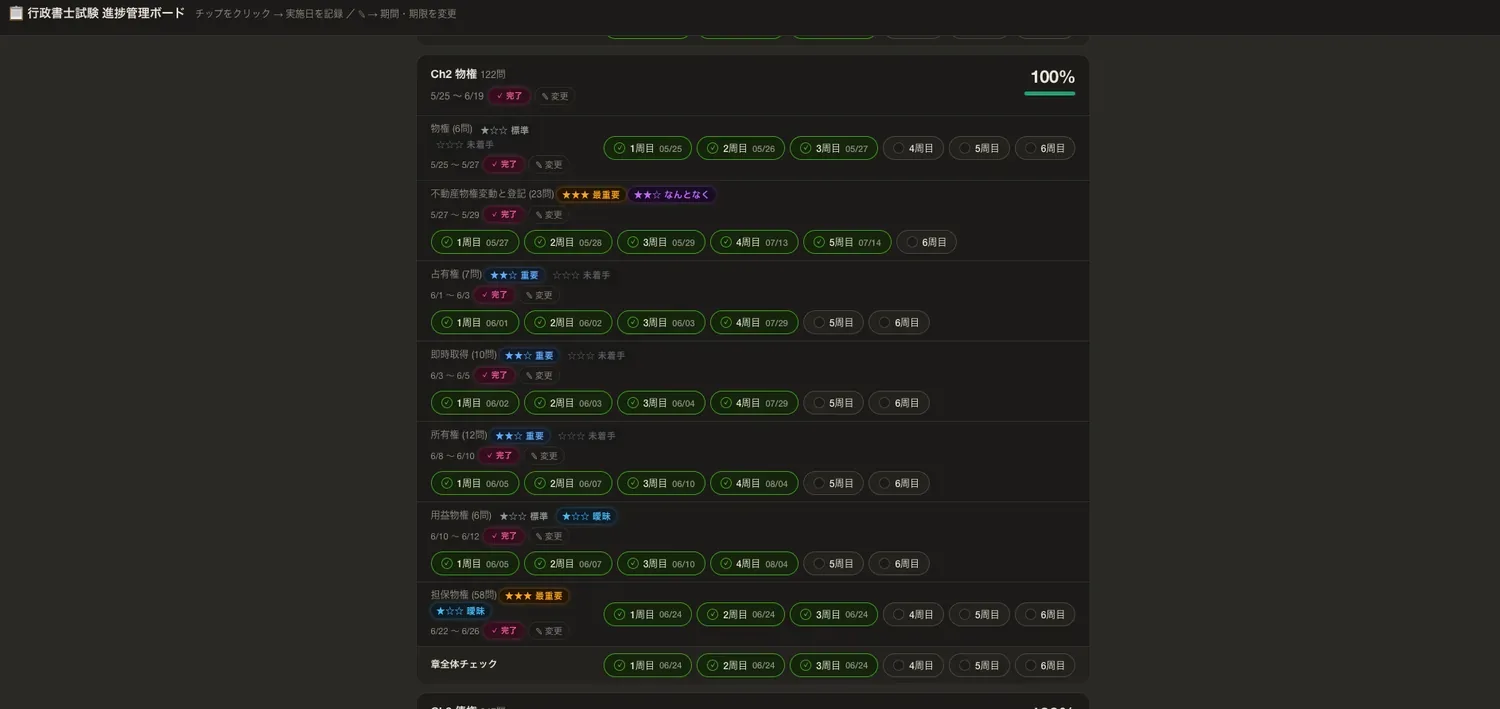Viewport: 1500px width, 709px height.
Task: Check the 6周目 chip for 即時取得
Action: (x=899, y=403)
